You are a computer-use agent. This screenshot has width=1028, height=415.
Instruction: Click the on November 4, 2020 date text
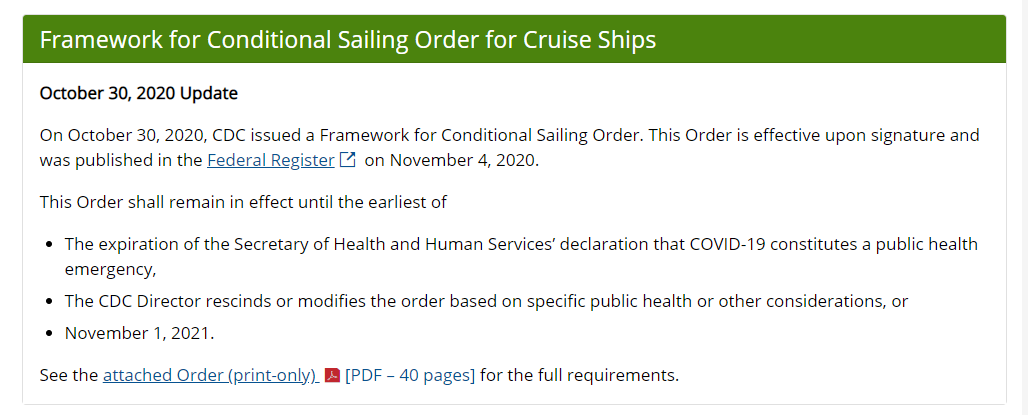[x=452, y=161]
